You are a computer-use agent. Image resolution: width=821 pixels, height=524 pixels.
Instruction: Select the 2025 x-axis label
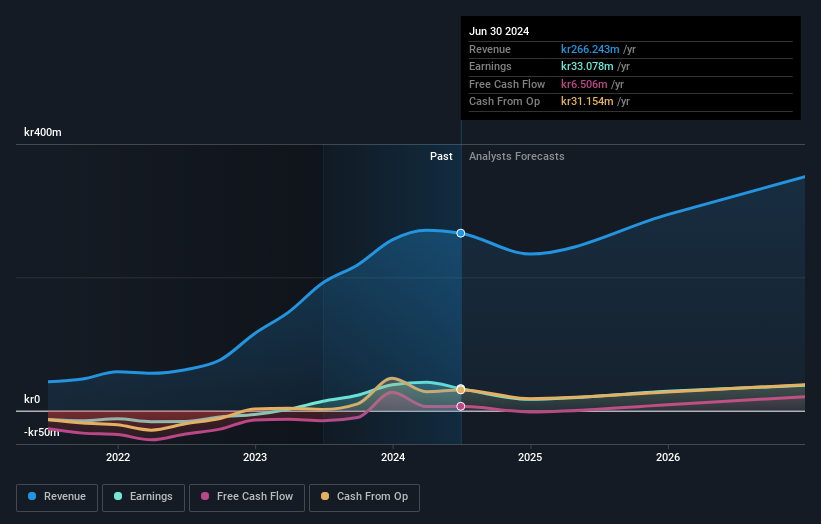pos(530,457)
